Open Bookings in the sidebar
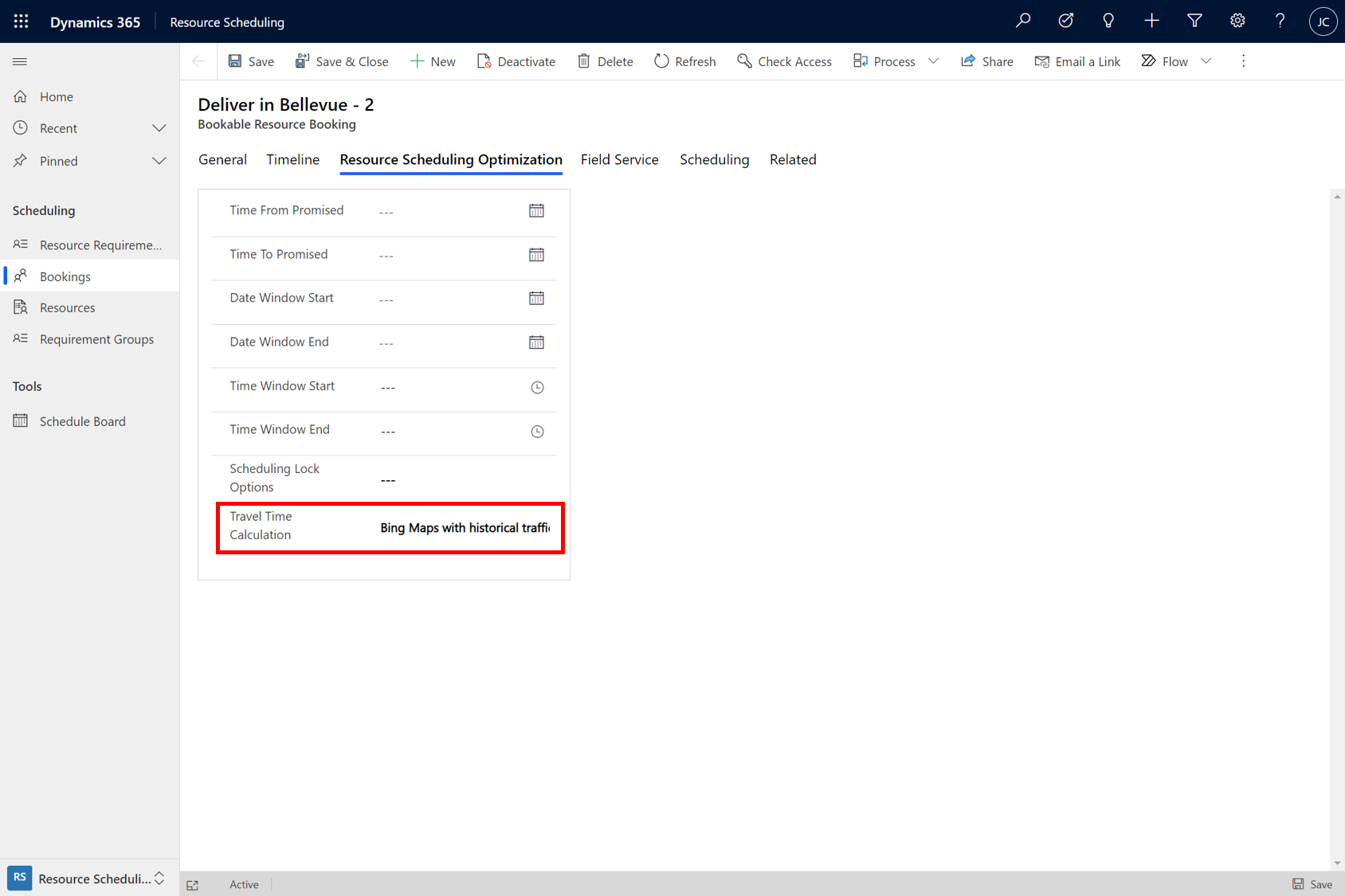1345x896 pixels. tap(89, 276)
